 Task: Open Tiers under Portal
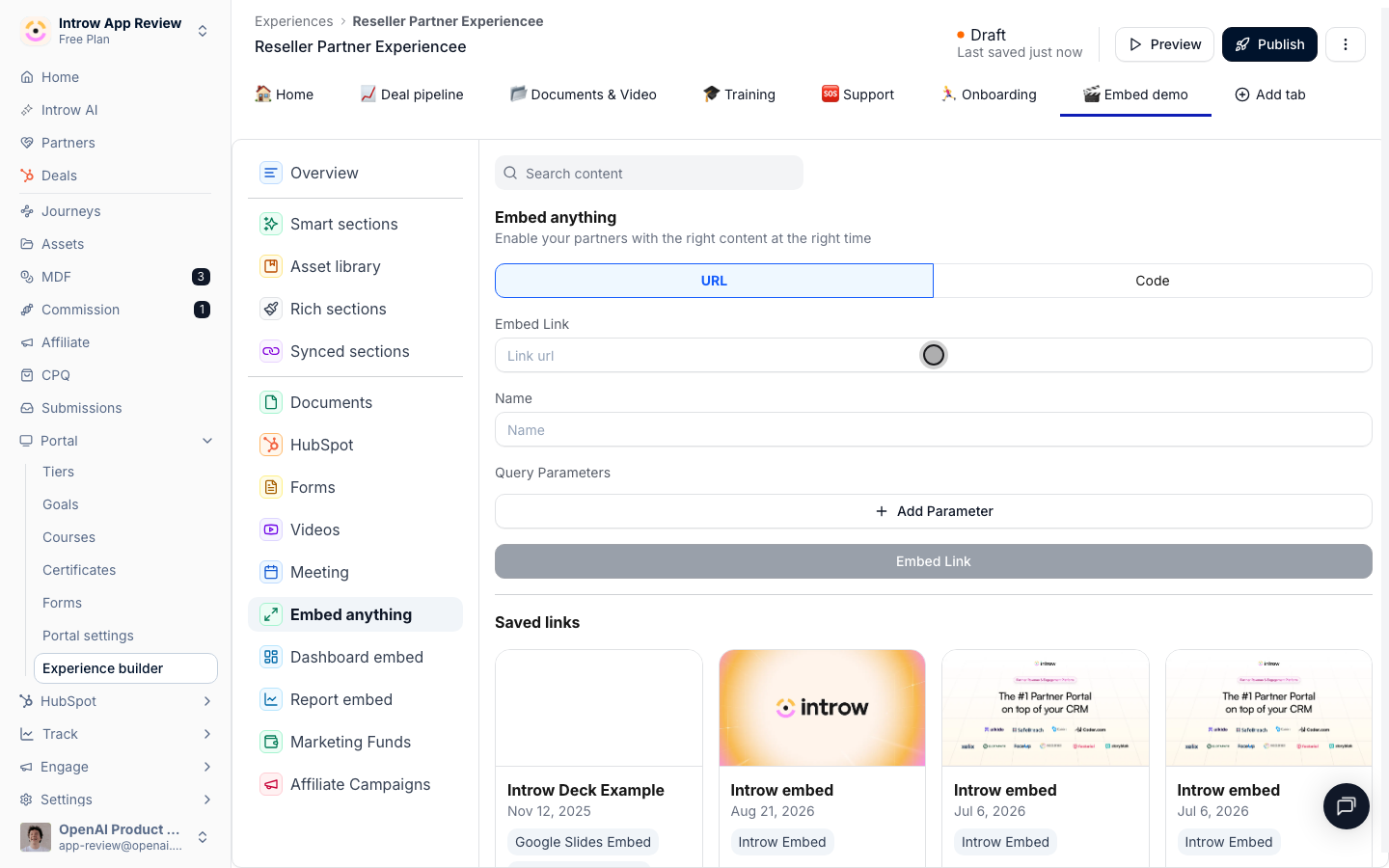click(58, 472)
